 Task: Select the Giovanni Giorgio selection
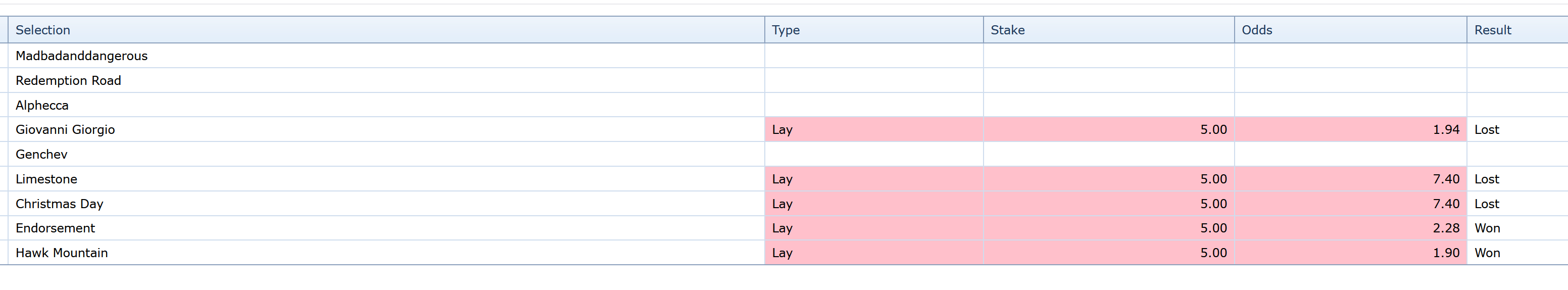tap(65, 130)
